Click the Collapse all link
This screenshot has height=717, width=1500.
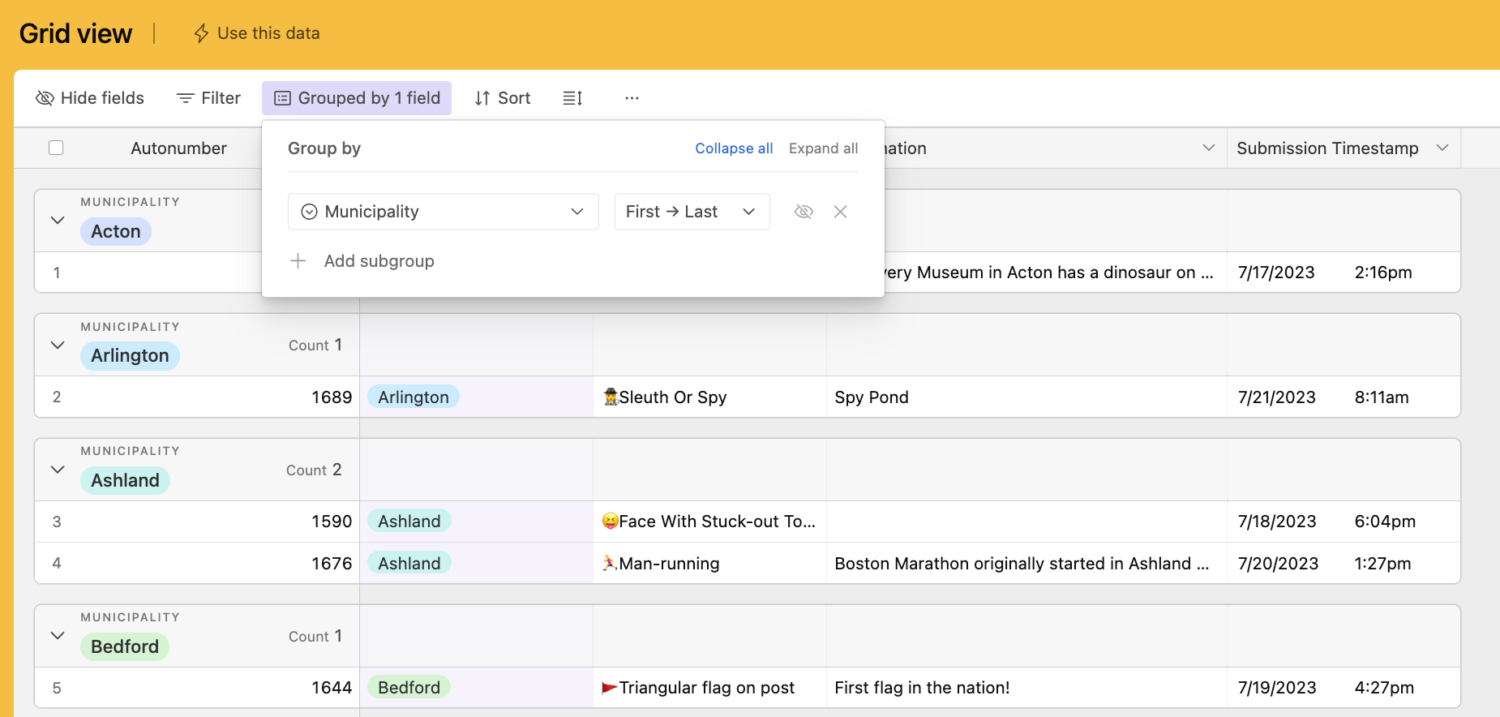click(734, 148)
